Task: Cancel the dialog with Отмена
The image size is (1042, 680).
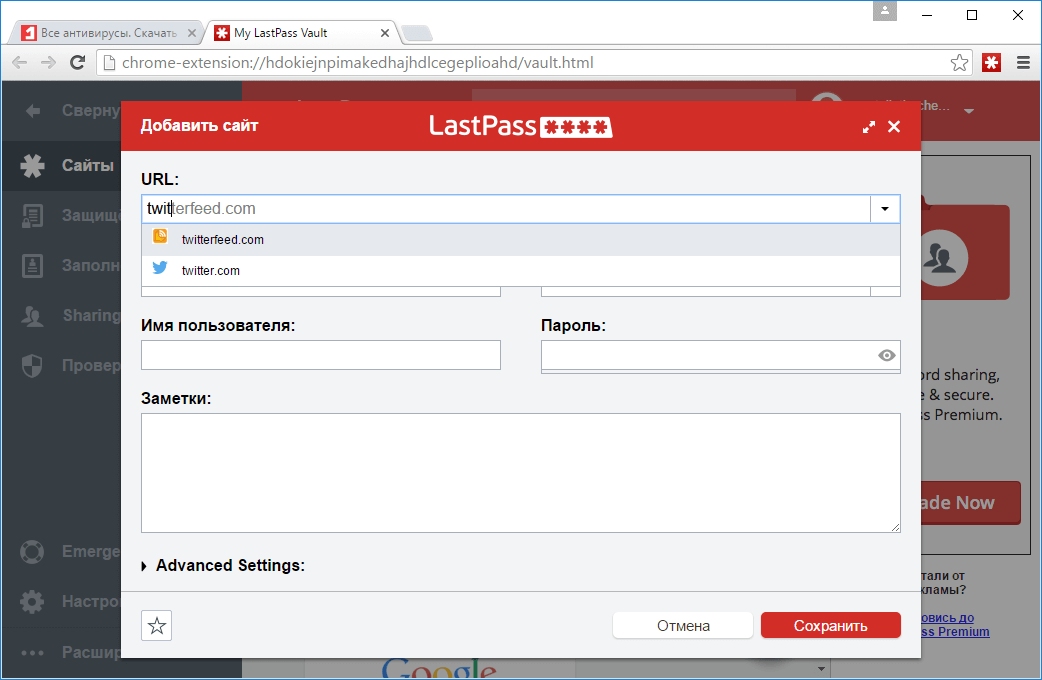Action: pos(682,625)
